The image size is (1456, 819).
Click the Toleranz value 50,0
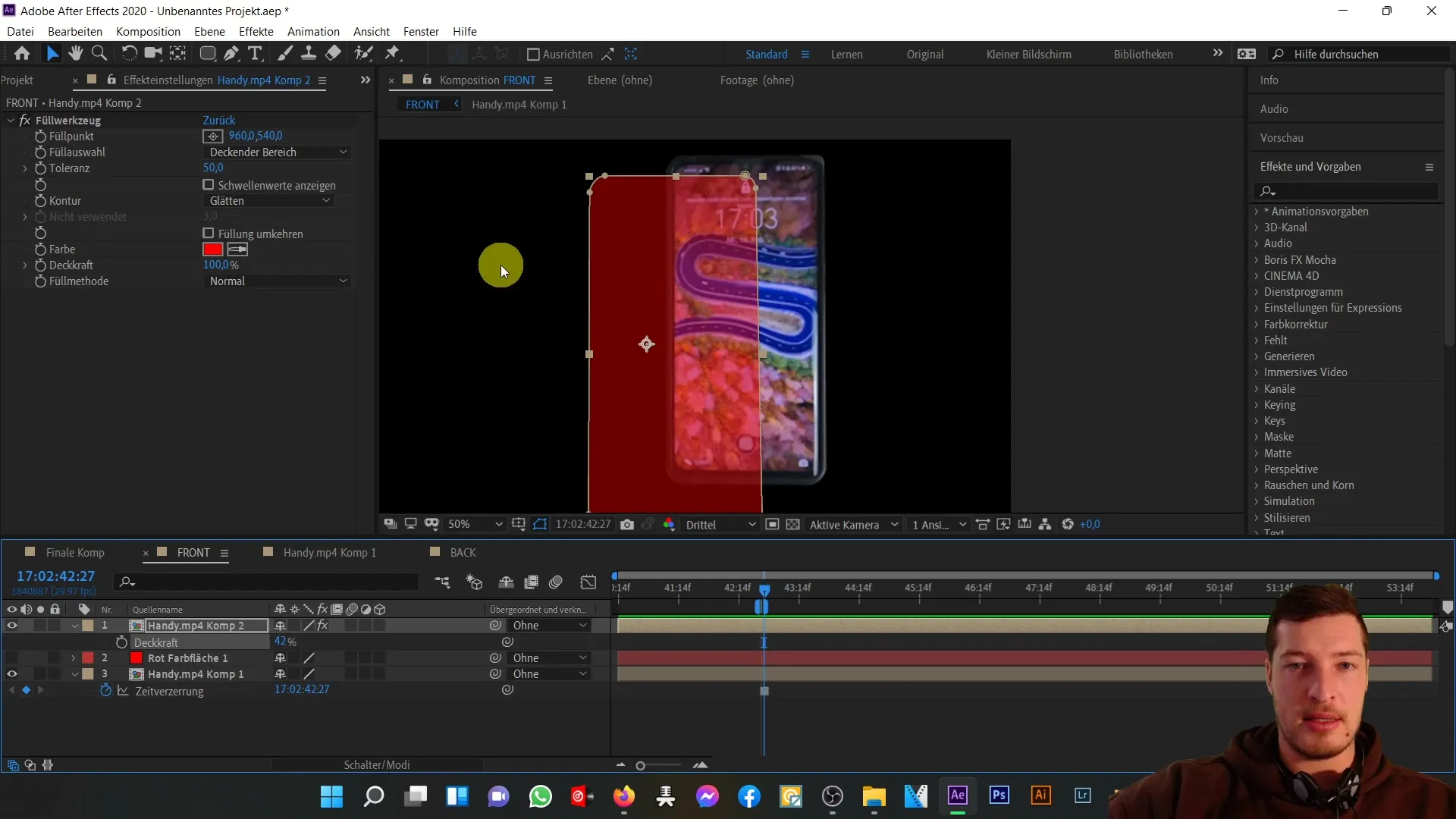click(x=213, y=168)
